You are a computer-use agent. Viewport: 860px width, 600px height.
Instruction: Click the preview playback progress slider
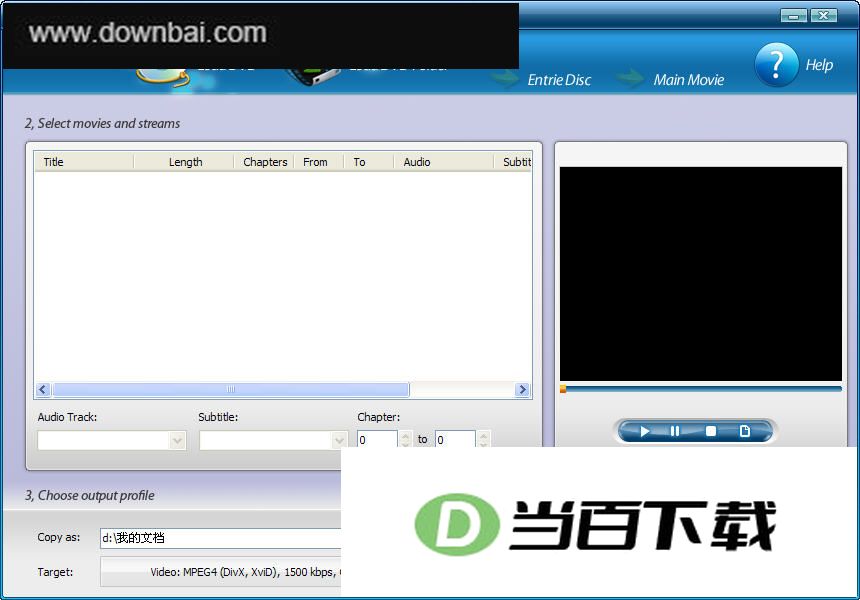[x=700, y=389]
